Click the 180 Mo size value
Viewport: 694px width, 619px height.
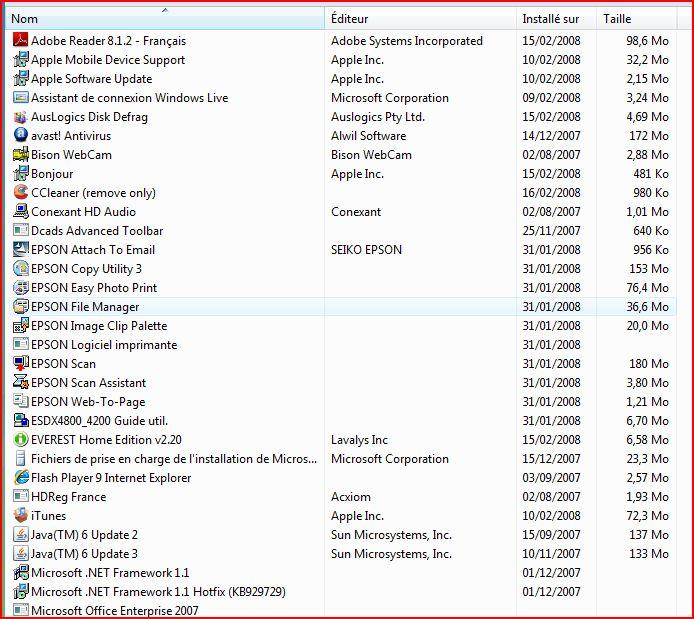pos(649,364)
